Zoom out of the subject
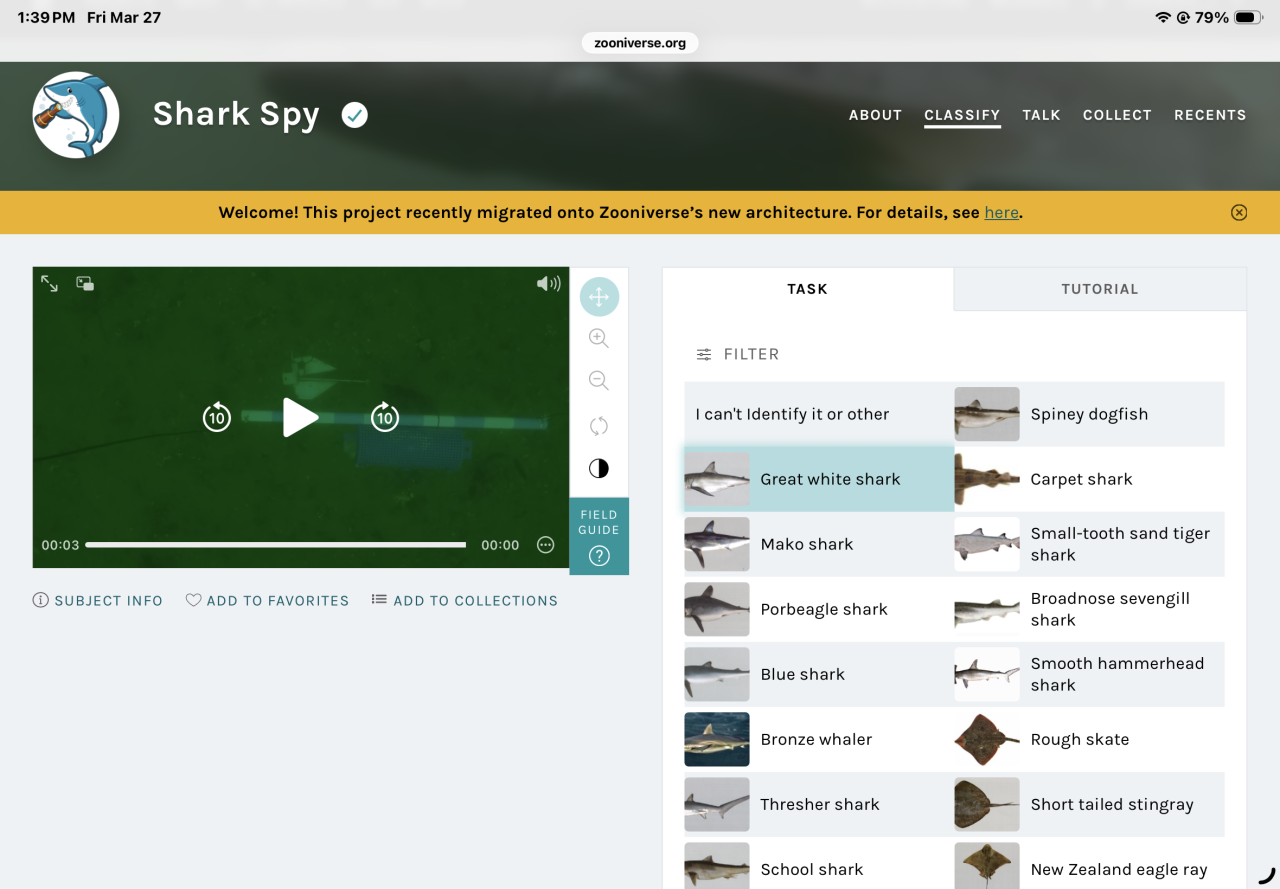1280x889 pixels. (x=599, y=380)
